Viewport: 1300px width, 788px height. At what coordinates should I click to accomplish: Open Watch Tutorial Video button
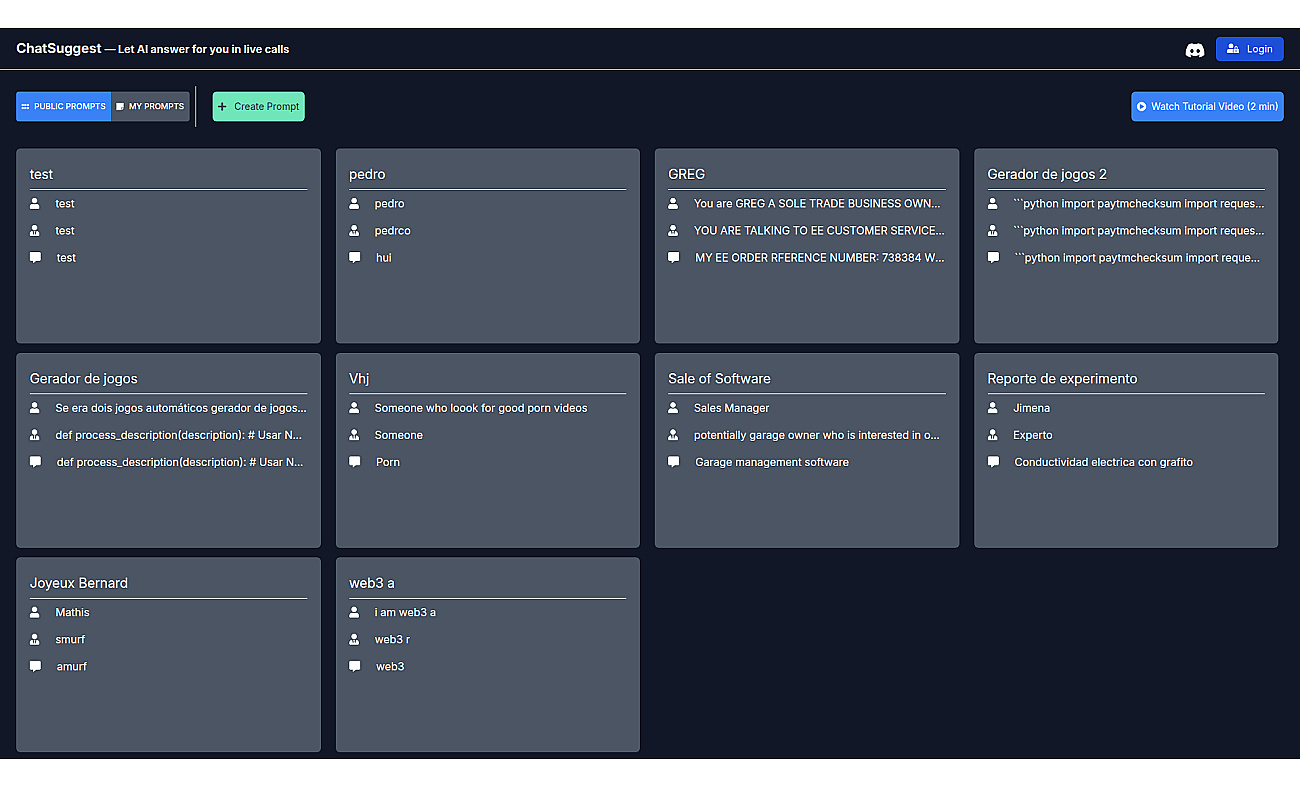(x=1207, y=106)
